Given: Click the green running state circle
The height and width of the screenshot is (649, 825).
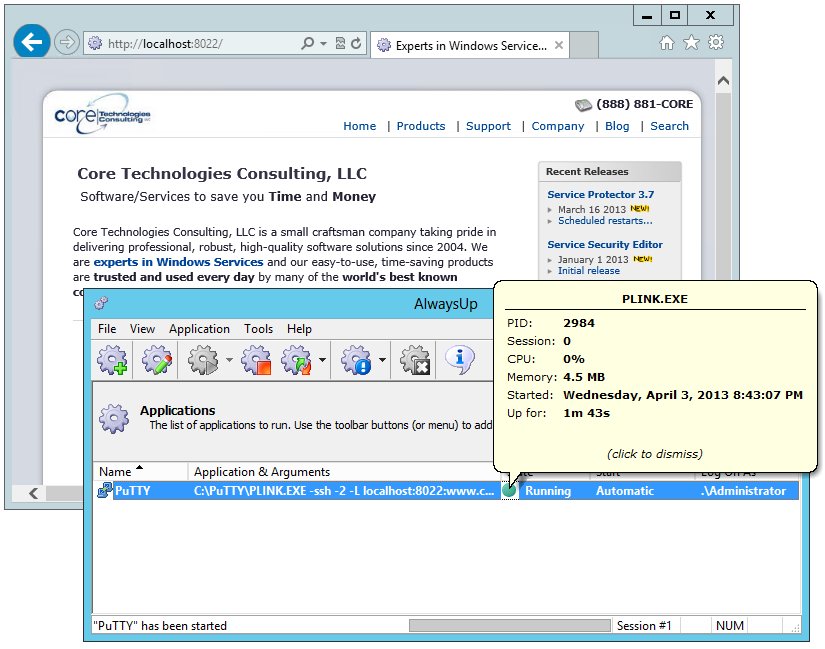Looking at the screenshot, I should [x=509, y=491].
